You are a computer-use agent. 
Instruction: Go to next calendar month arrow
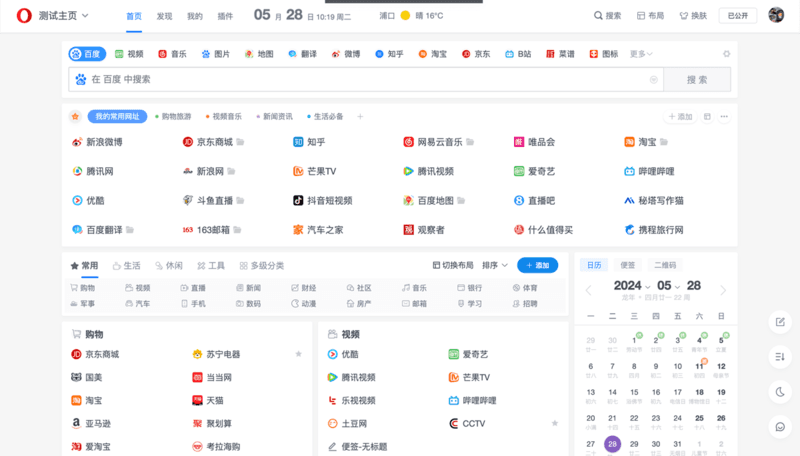(723, 290)
